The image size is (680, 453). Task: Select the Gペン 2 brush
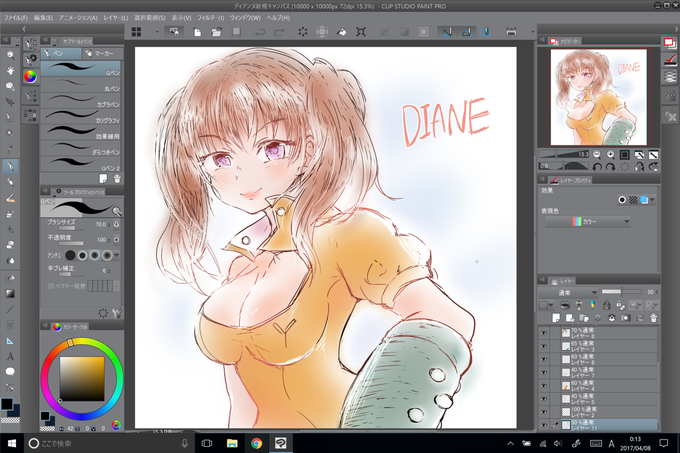pos(81,164)
